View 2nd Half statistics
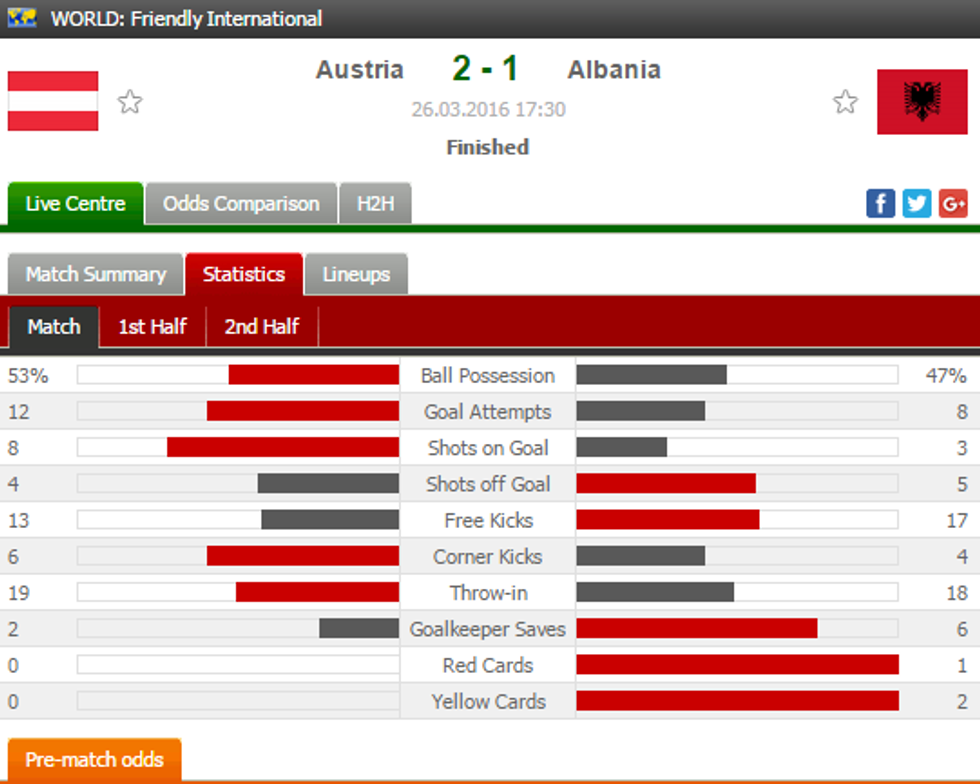This screenshot has height=784, width=980. click(262, 327)
